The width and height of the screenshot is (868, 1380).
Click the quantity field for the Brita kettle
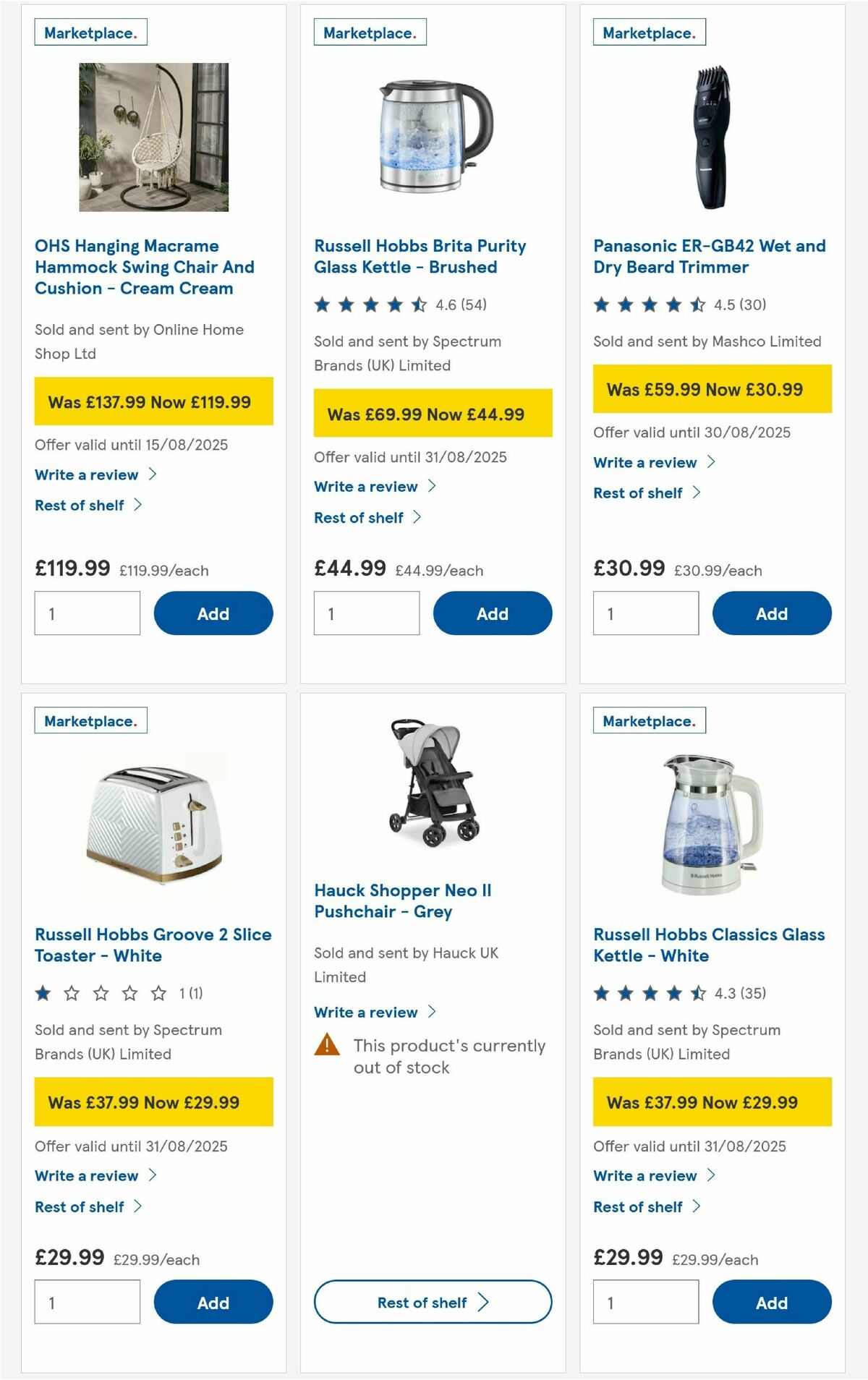(366, 613)
